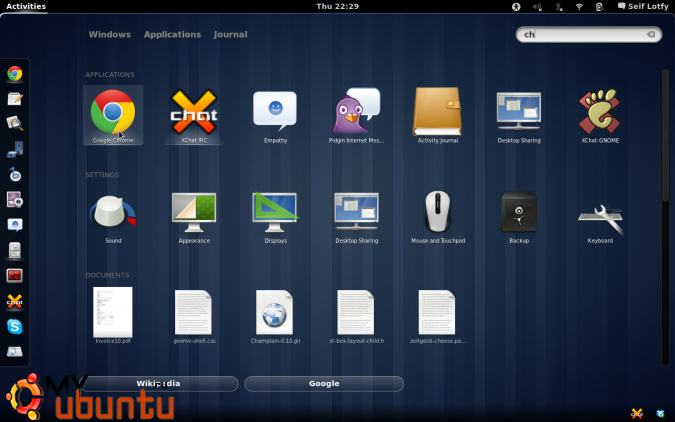Open Mouse and Touchpad settings
675x422 pixels.
click(x=438, y=216)
